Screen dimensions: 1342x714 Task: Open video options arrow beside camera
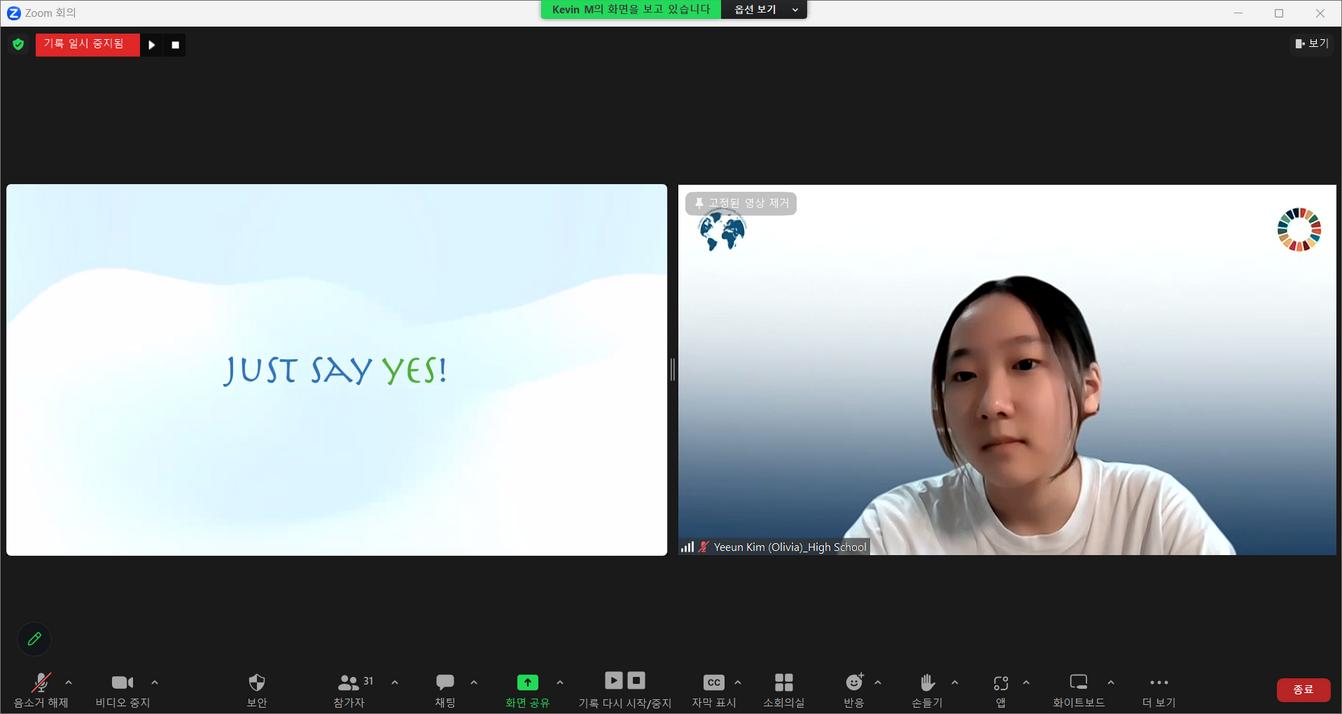pos(155,683)
